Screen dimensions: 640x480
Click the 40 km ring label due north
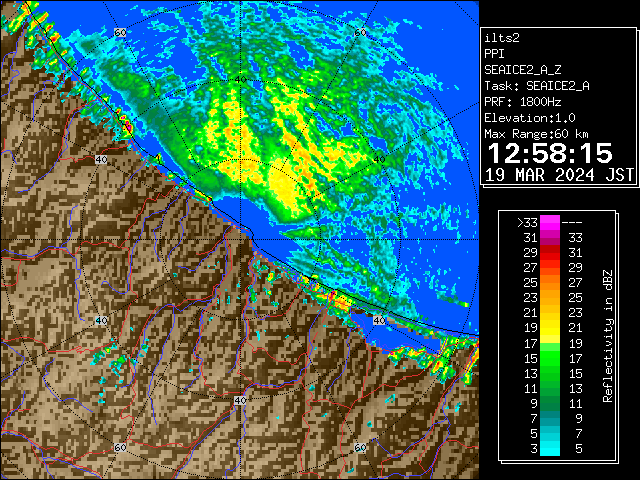[x=240, y=80]
